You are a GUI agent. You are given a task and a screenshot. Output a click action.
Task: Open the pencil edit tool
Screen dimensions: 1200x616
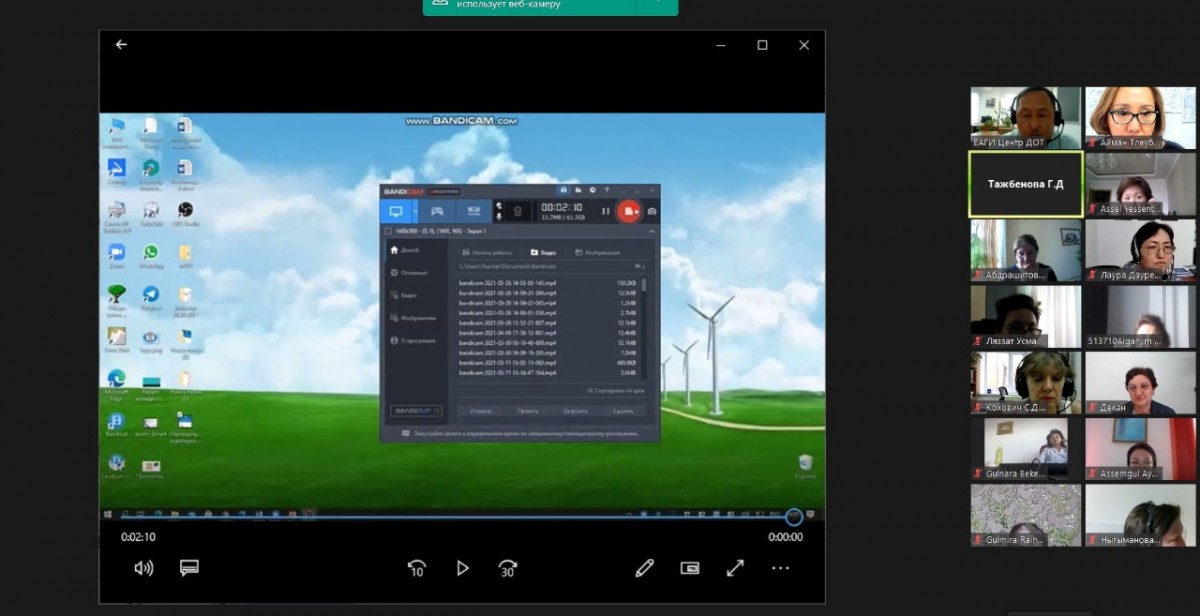click(x=645, y=568)
